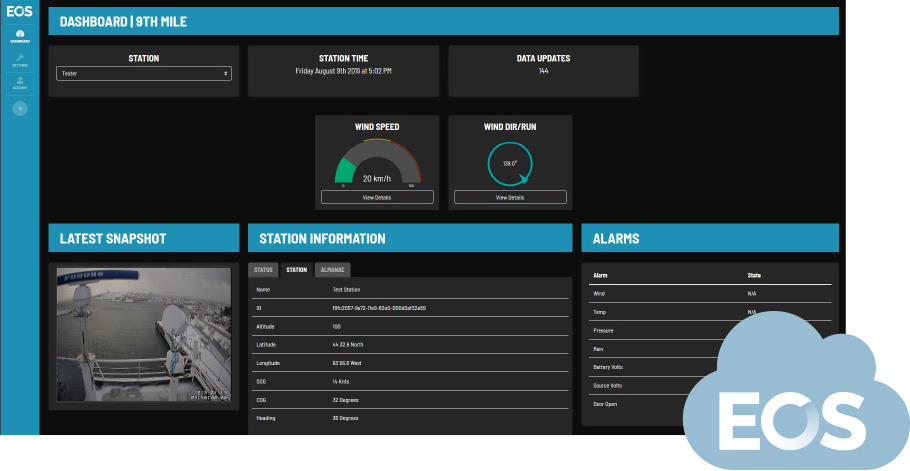Open the Account user icon
Image resolution: width=910 pixels, height=471 pixels.
click(x=20, y=83)
